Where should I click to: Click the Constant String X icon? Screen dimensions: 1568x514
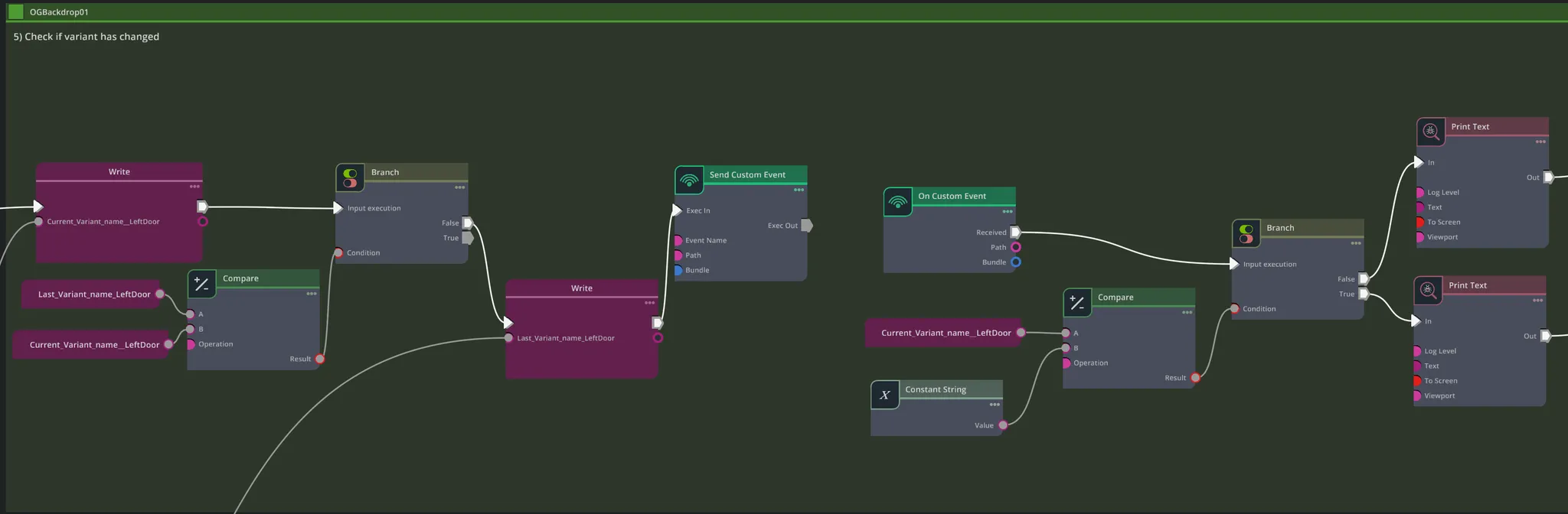[x=885, y=395]
